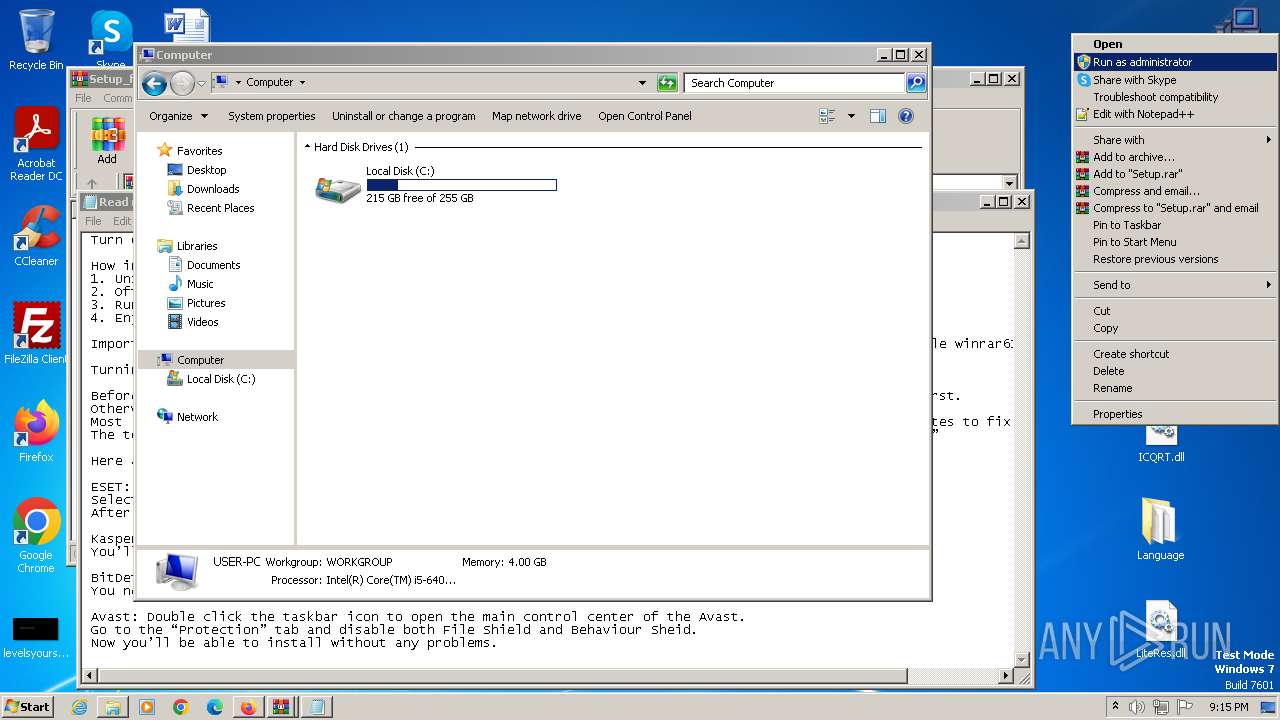Open Windows Explorer taskbar button
The image size is (1280, 720).
[x=113, y=707]
